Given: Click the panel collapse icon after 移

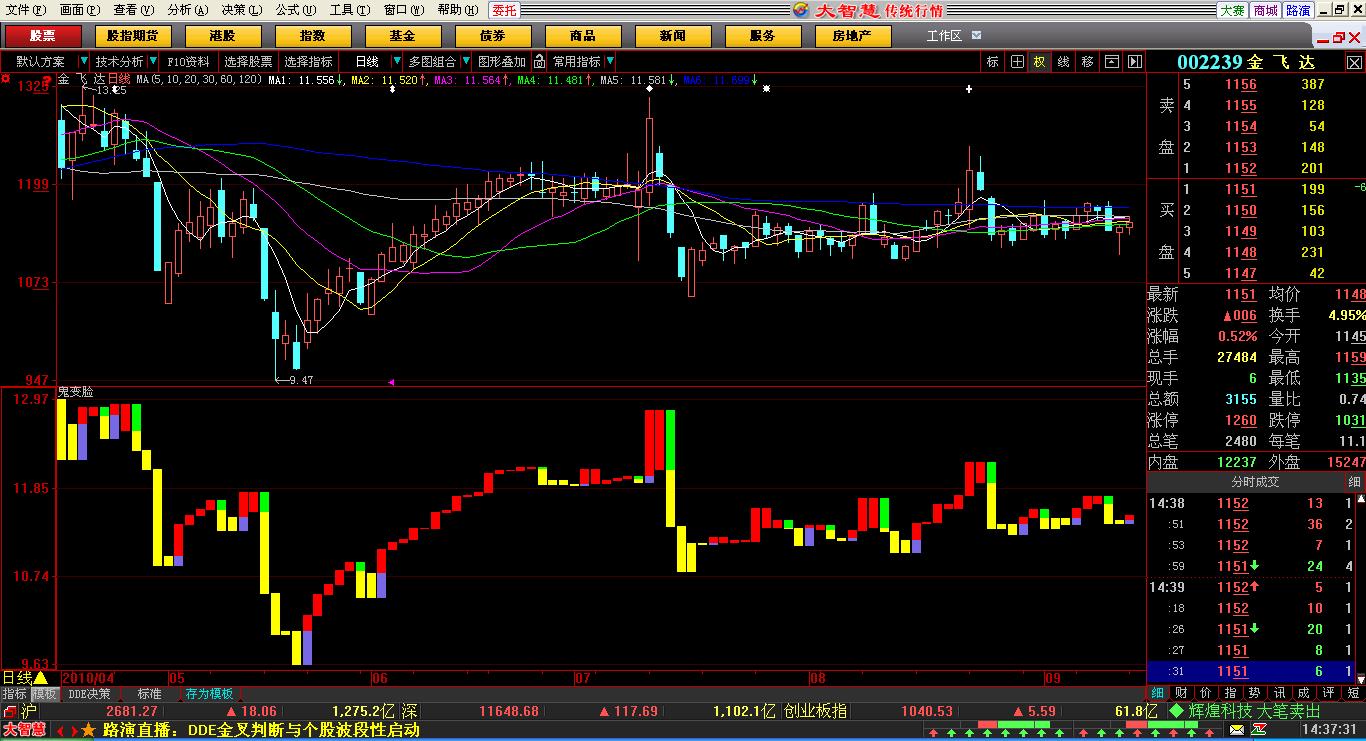Looking at the screenshot, I should click(1111, 62).
